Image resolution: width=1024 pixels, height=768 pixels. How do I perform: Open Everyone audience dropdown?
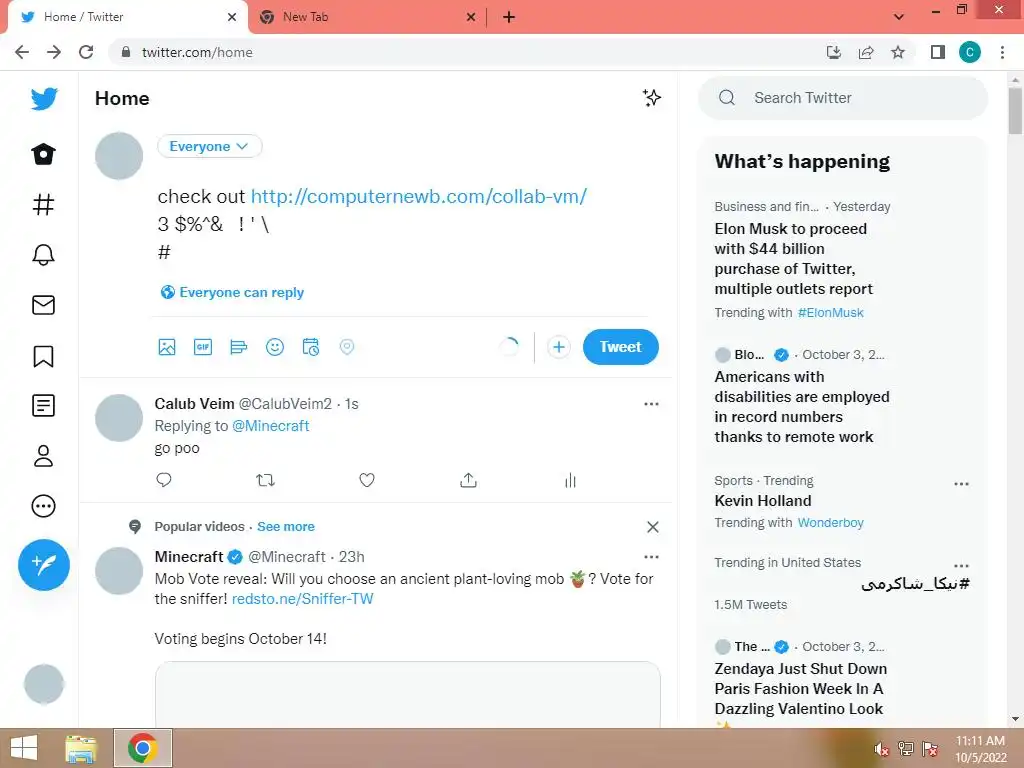(x=209, y=146)
